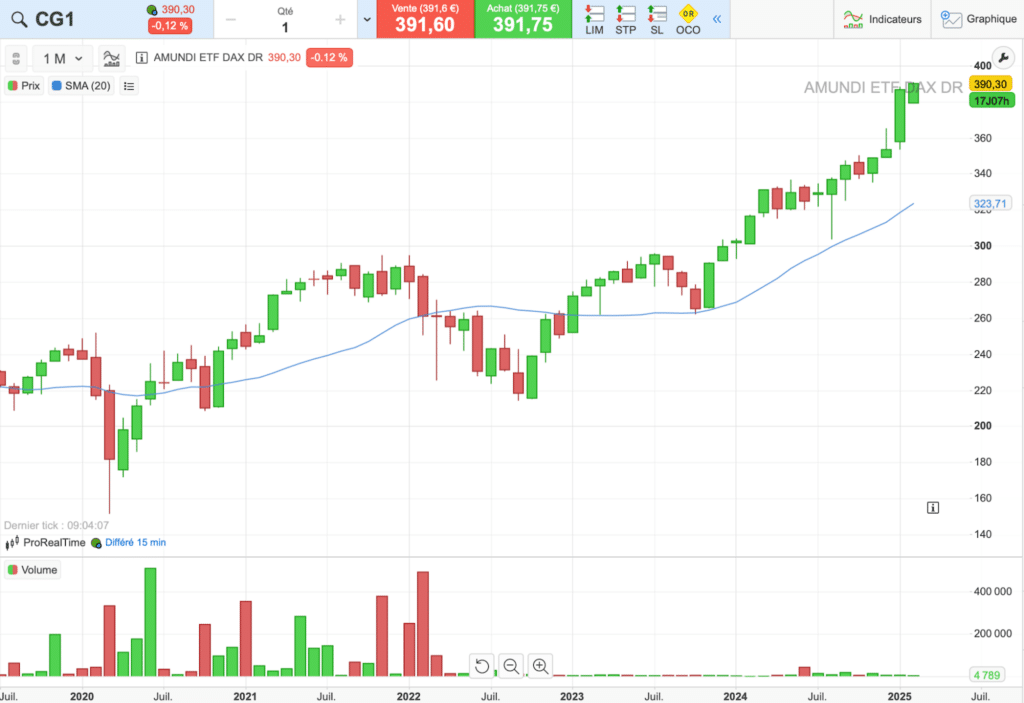Open chart settings wrench icon
The height and width of the screenshot is (703, 1024).
pos(1003,58)
